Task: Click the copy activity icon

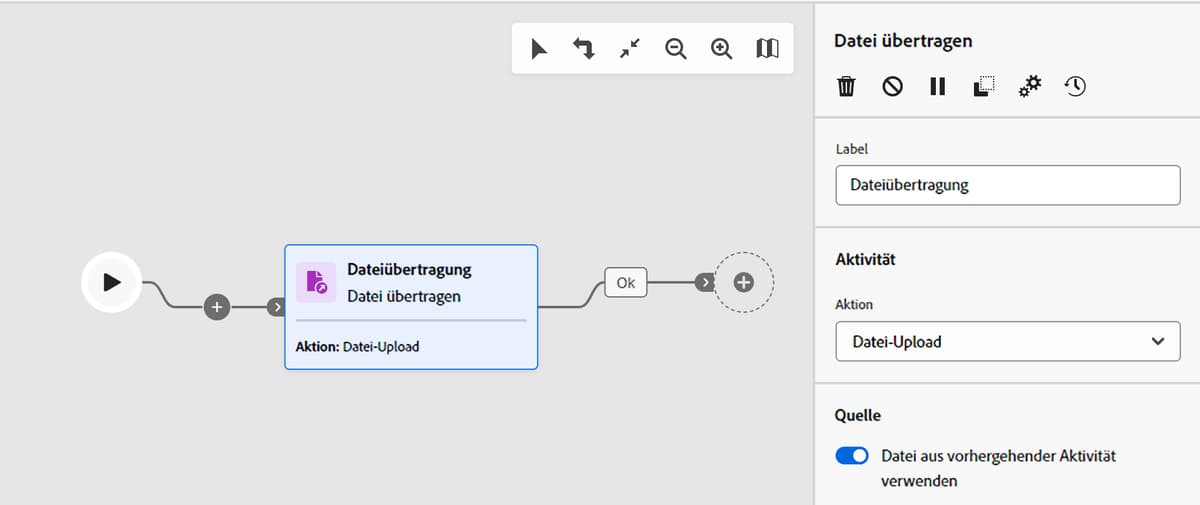Action: pos(983,87)
